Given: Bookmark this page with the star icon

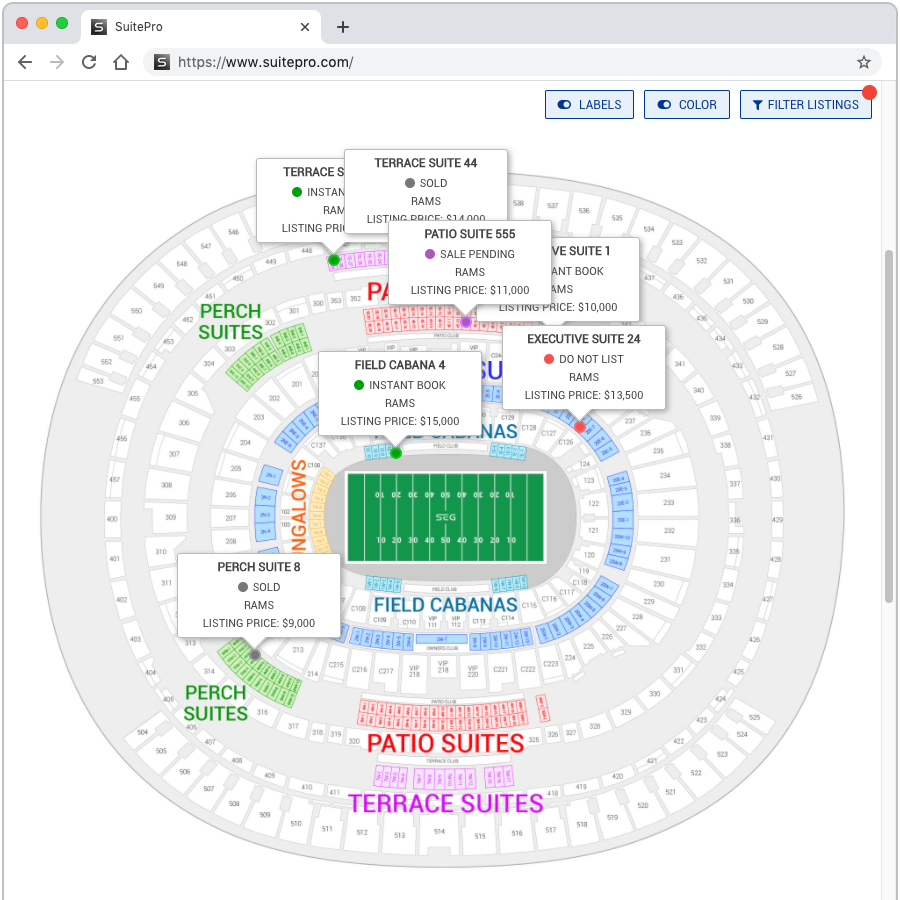Looking at the screenshot, I should [x=864, y=62].
